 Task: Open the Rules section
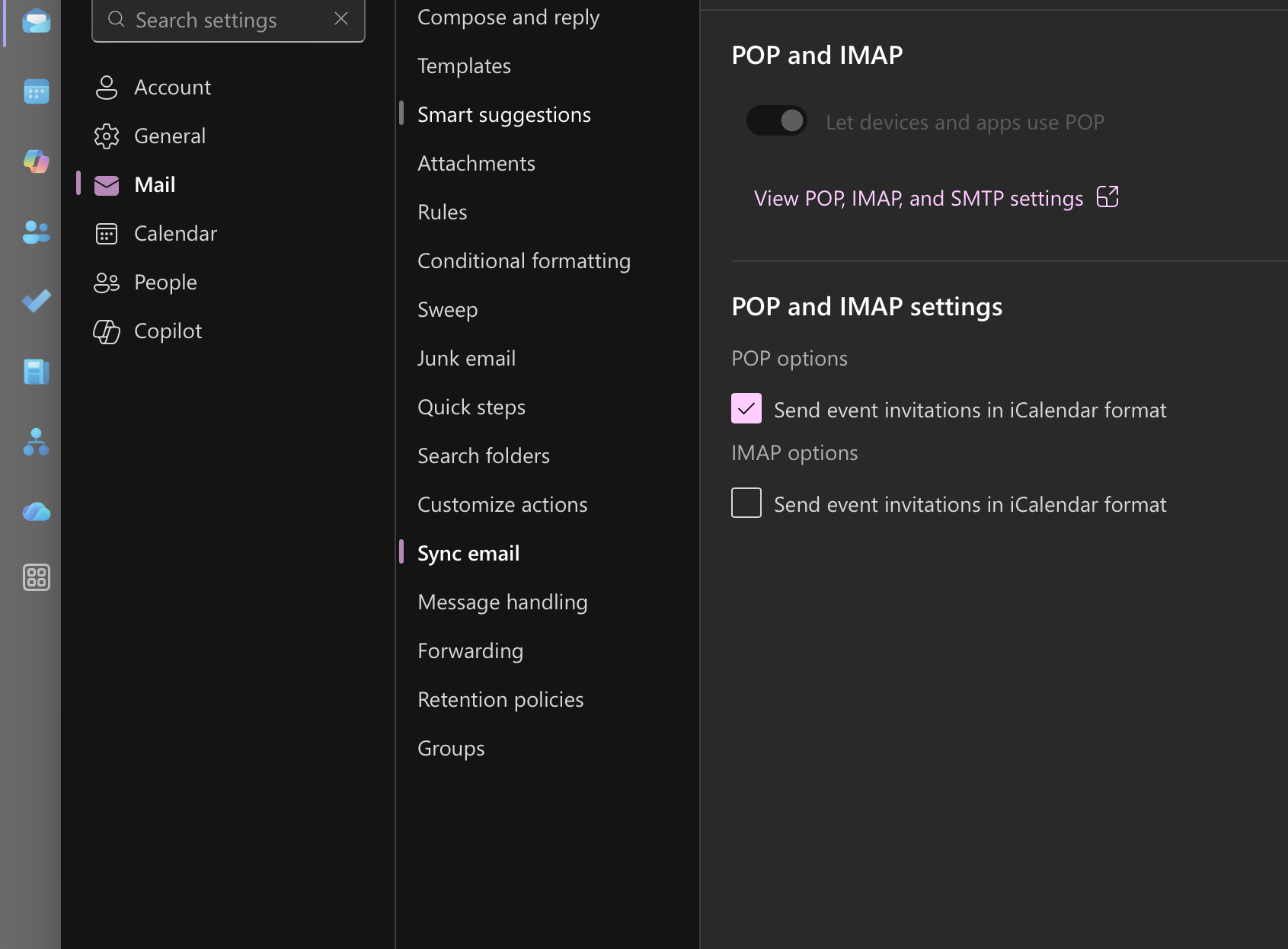coord(442,212)
